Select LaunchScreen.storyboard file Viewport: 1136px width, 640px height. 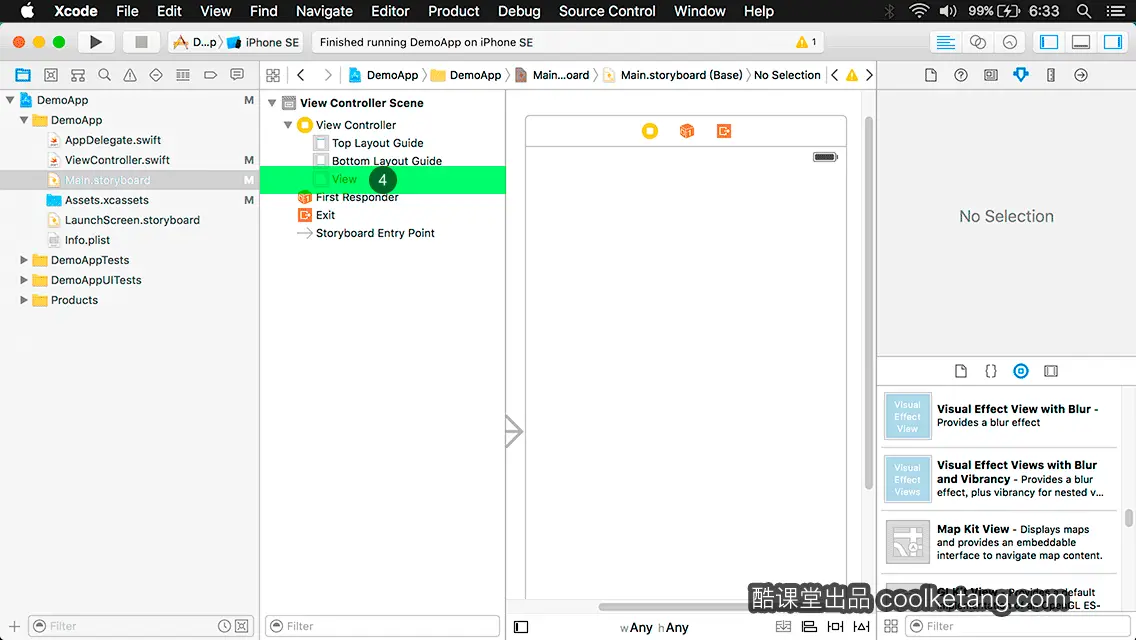point(132,220)
